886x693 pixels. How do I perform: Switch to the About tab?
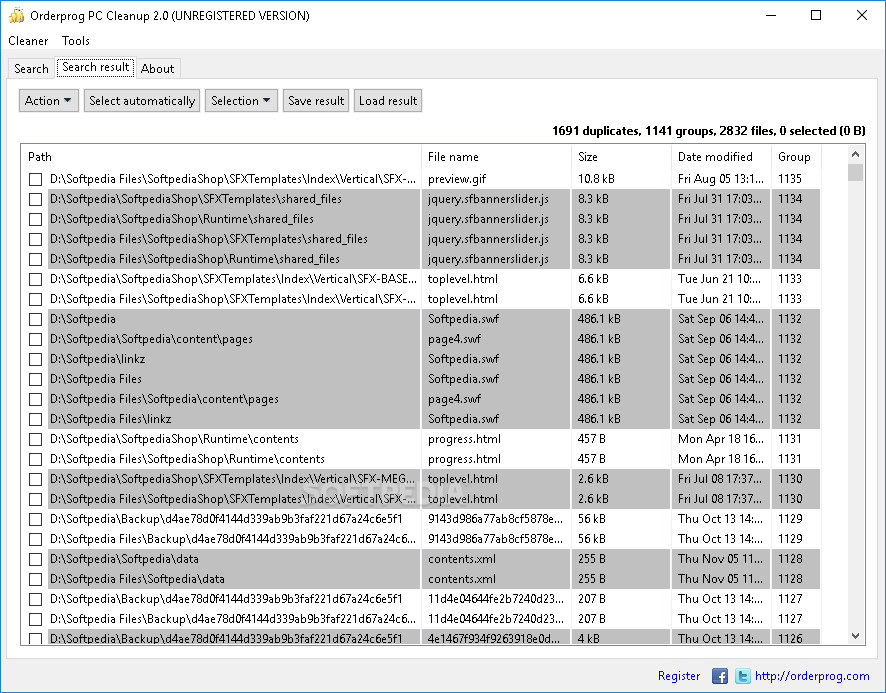[x=158, y=68]
